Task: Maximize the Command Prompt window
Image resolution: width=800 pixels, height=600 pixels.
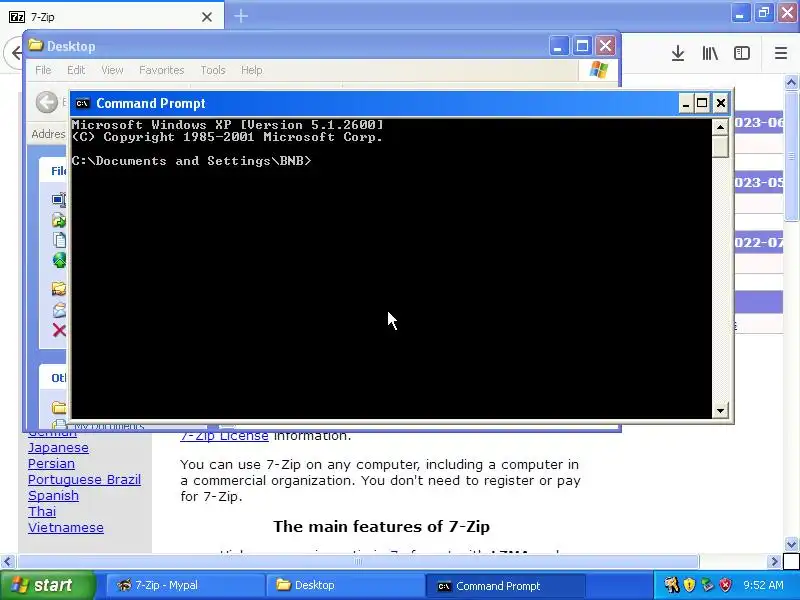Action: (702, 104)
